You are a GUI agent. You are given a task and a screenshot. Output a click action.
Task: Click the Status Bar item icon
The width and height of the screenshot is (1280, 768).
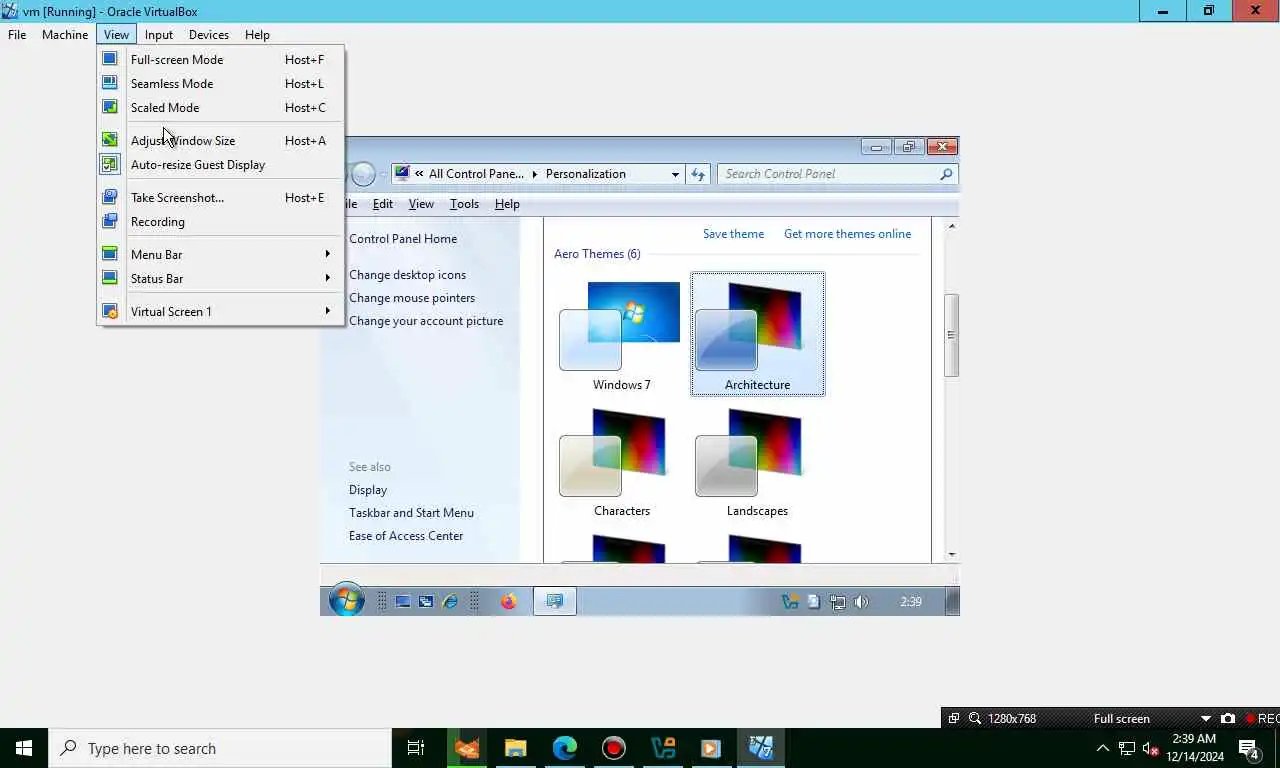coord(110,278)
